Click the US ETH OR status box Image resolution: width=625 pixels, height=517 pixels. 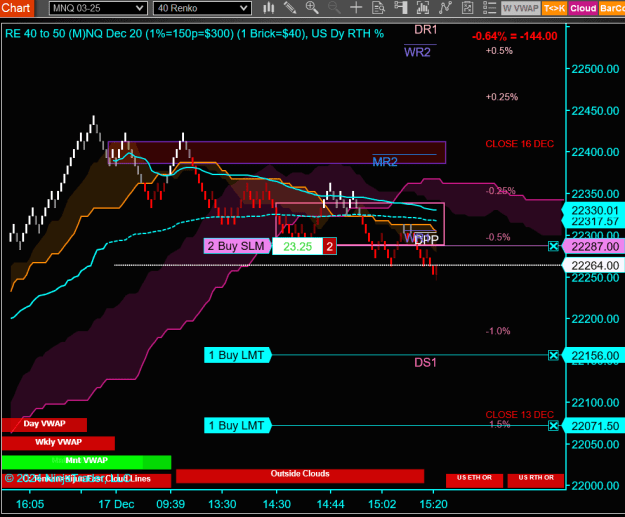[474, 480]
